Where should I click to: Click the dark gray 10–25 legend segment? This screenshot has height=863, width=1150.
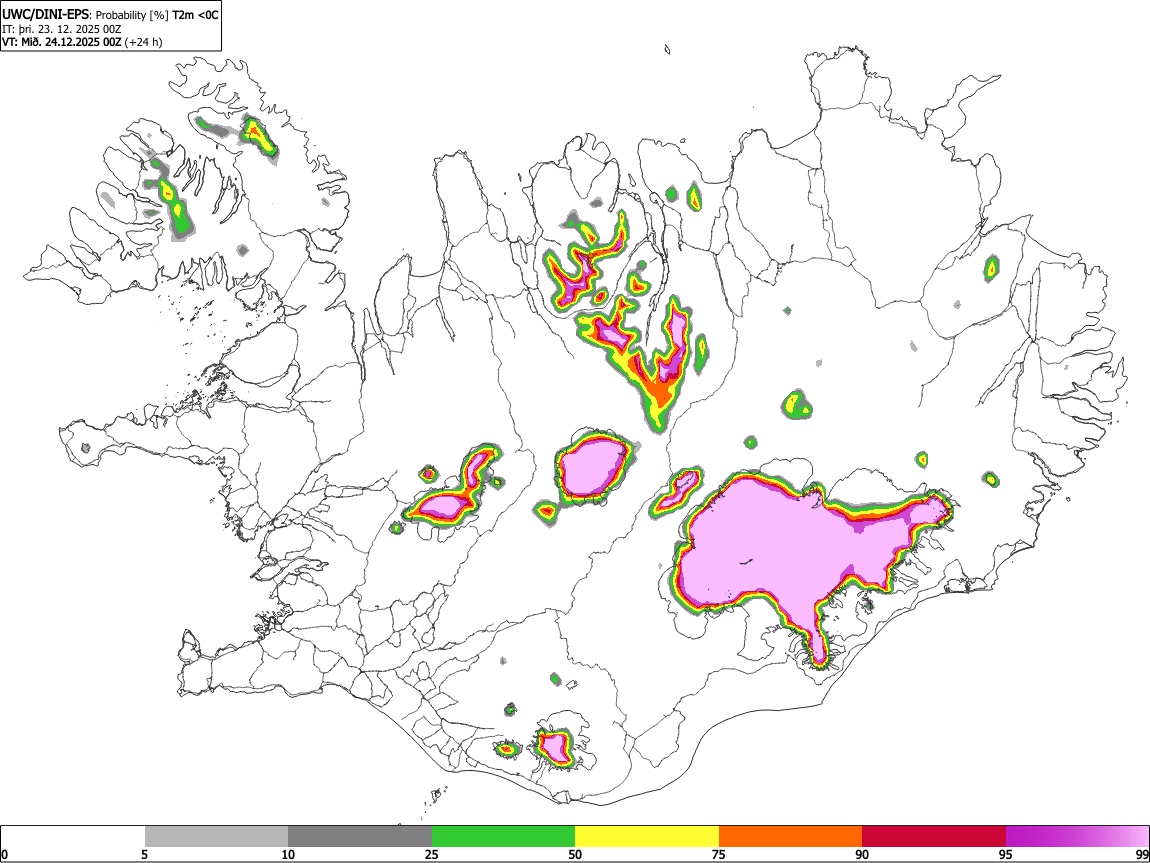(360, 836)
